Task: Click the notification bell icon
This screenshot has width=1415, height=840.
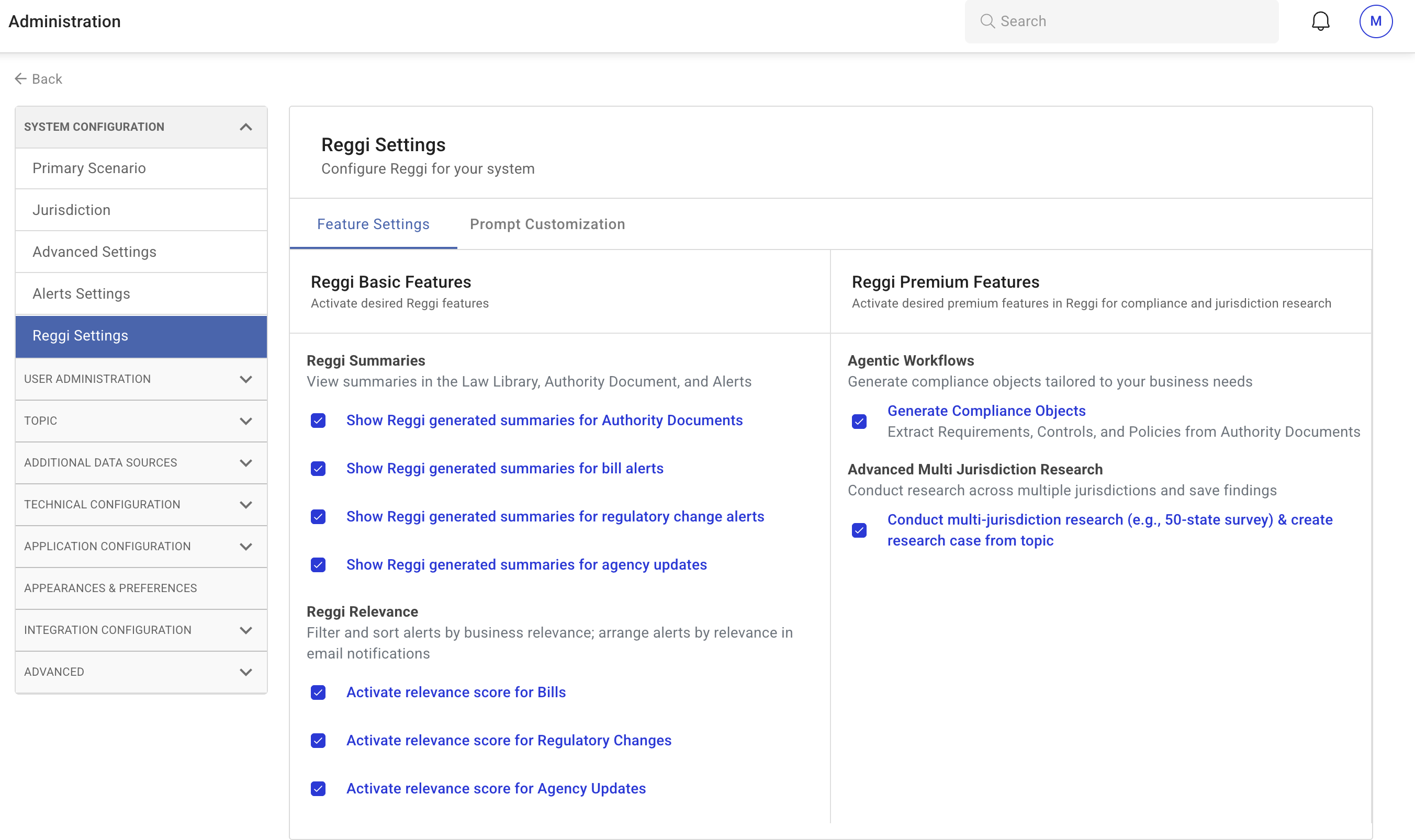Action: [1320, 21]
